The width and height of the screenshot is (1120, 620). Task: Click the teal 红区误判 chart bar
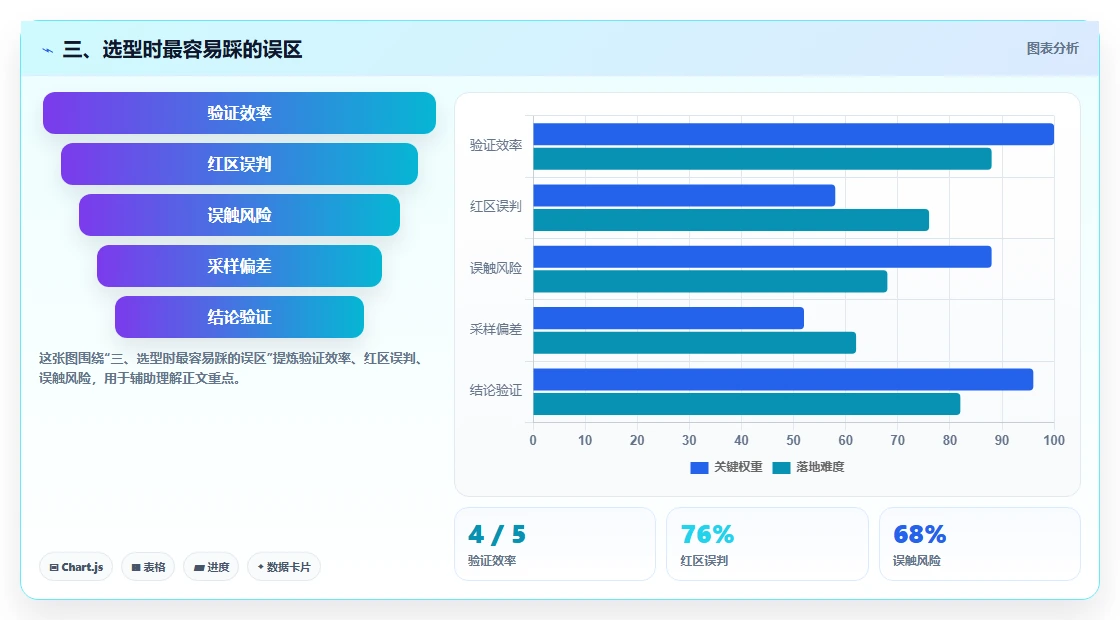(x=731, y=220)
